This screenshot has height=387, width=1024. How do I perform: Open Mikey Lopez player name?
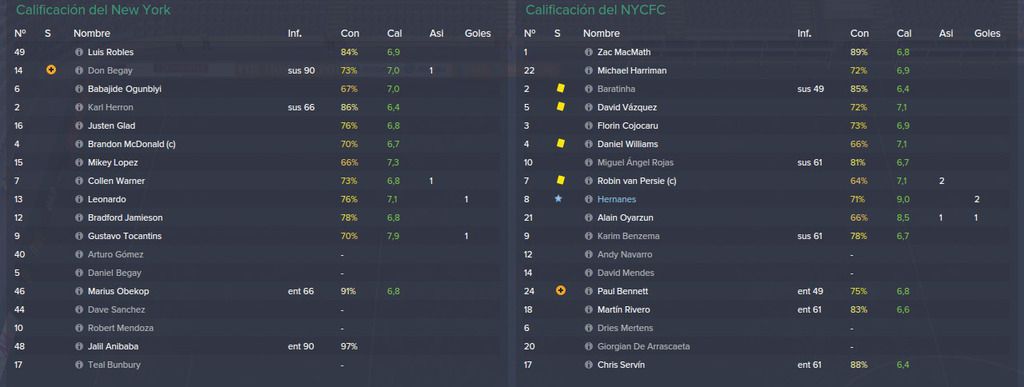pyautogui.click(x=112, y=163)
